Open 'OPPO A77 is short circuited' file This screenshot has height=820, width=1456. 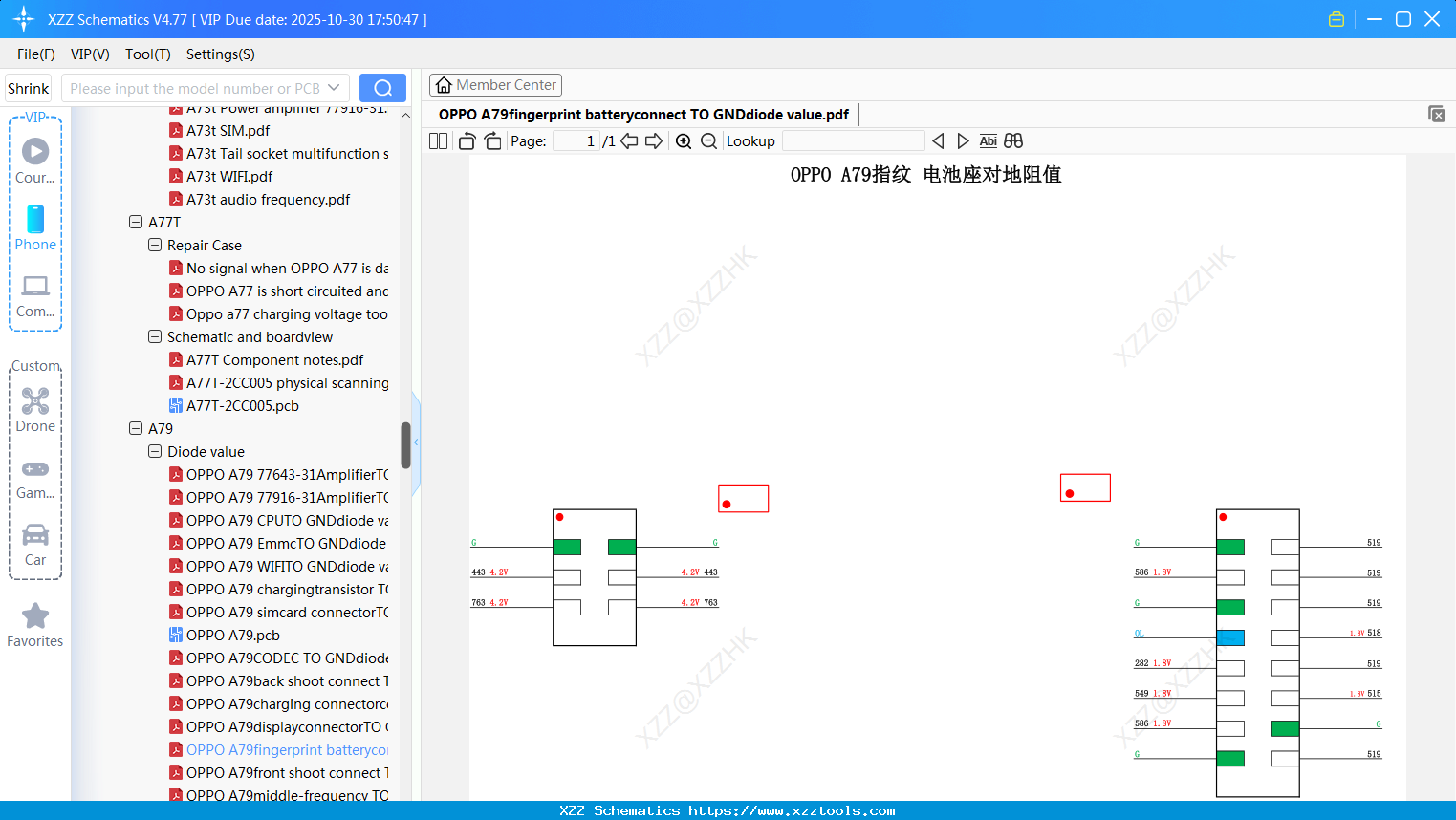279,291
